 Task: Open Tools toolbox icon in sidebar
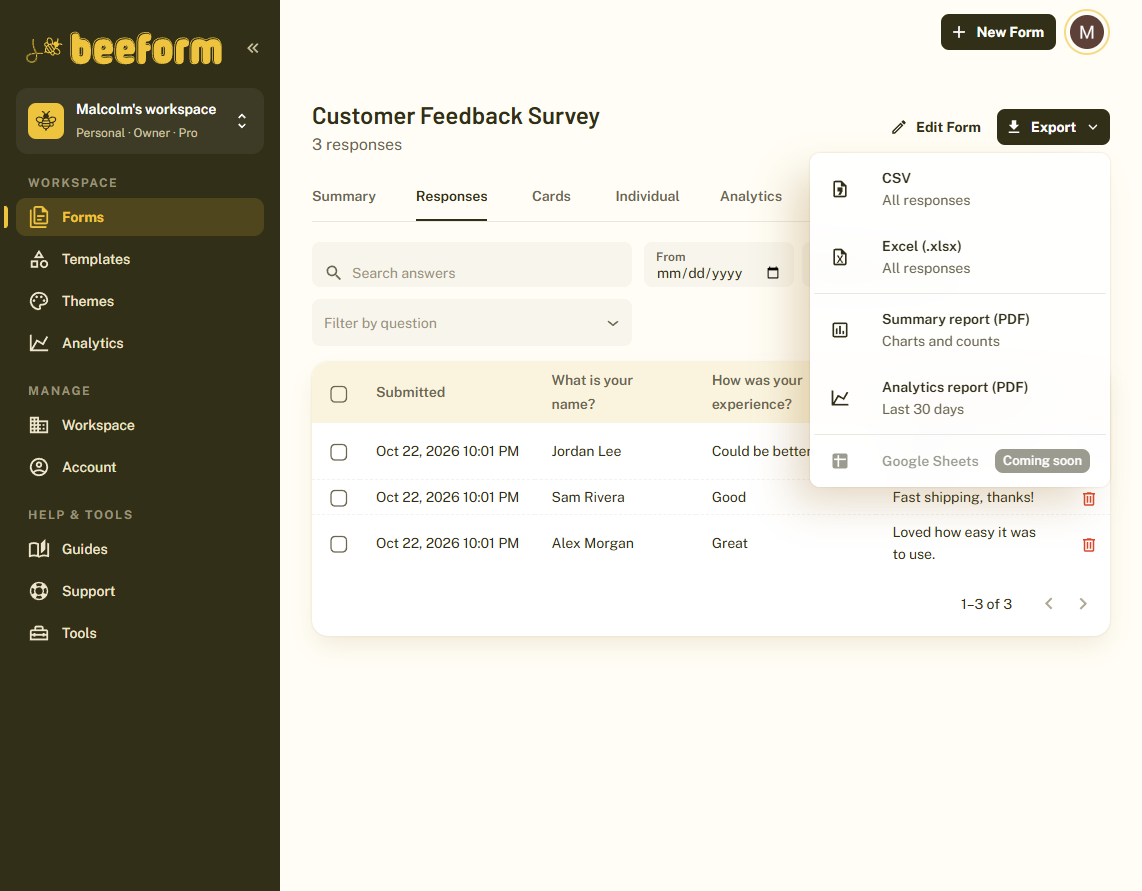(x=39, y=633)
